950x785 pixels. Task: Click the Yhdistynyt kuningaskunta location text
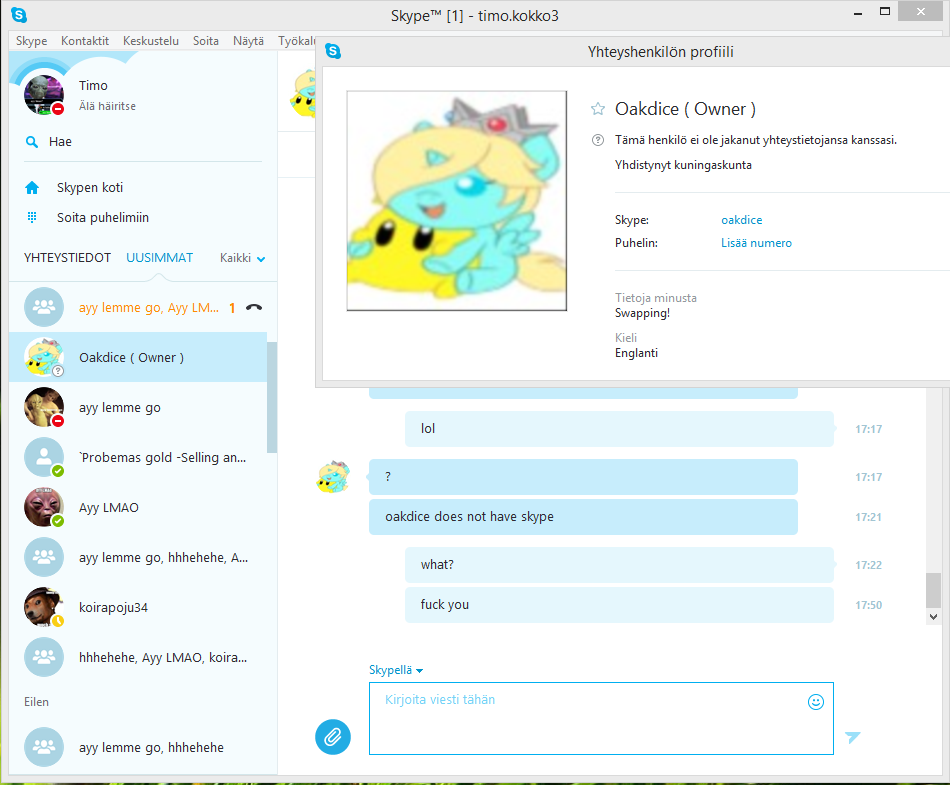(x=683, y=165)
